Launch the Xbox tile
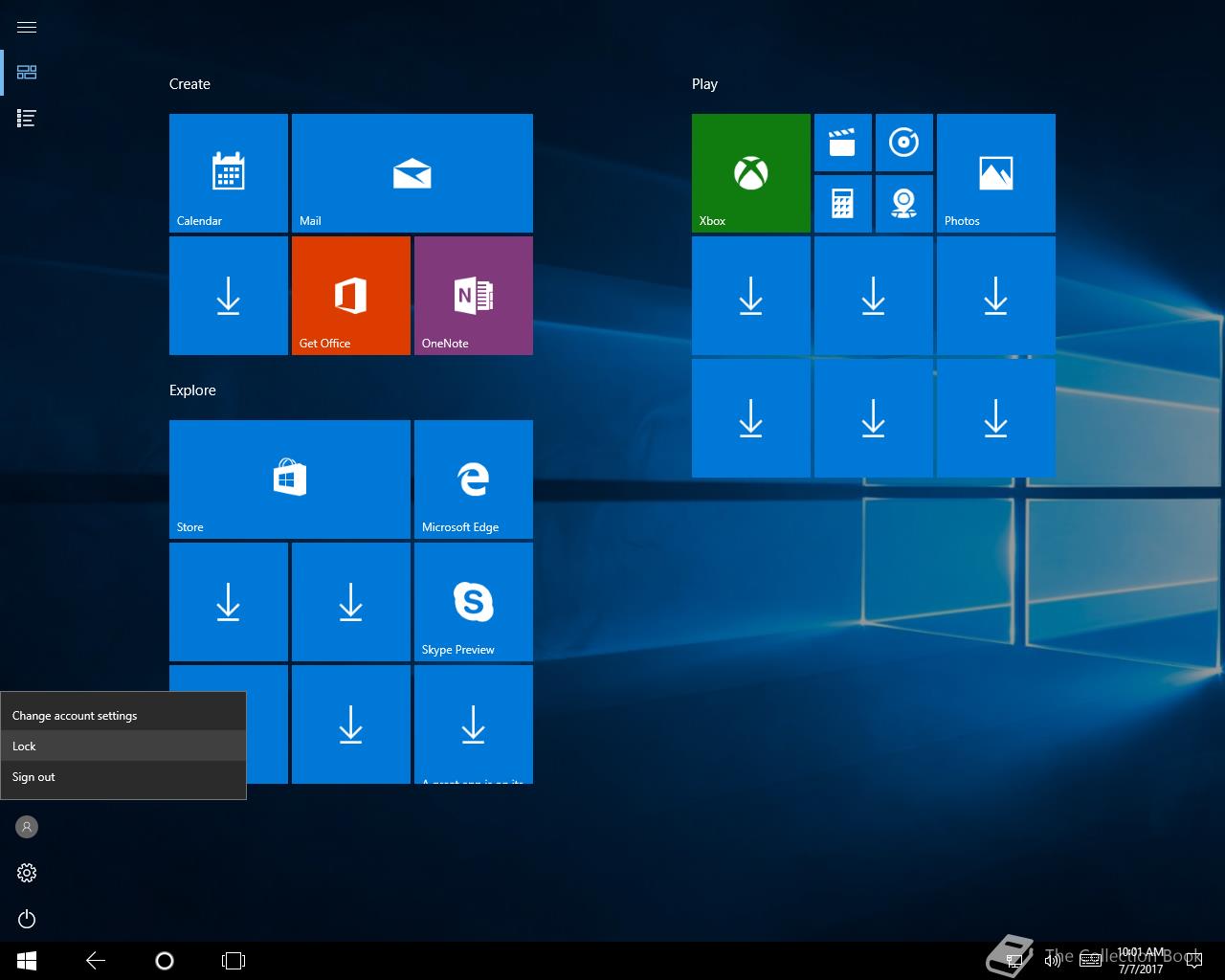Image resolution: width=1225 pixels, height=980 pixels. 751,173
